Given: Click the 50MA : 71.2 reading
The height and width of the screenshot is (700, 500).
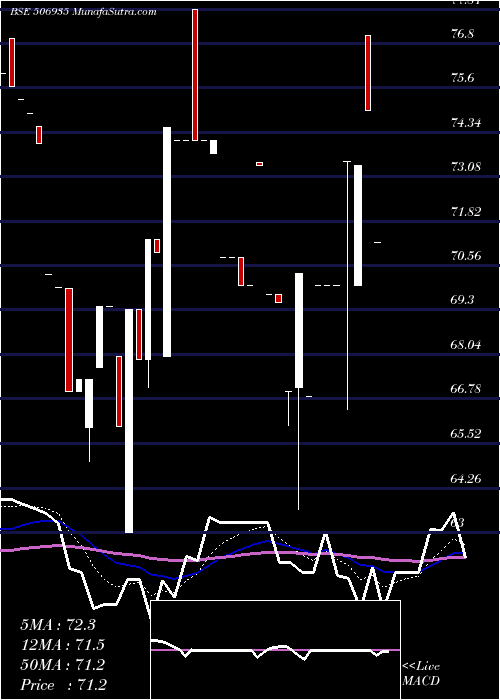Looking at the screenshot, I should pos(62,665).
